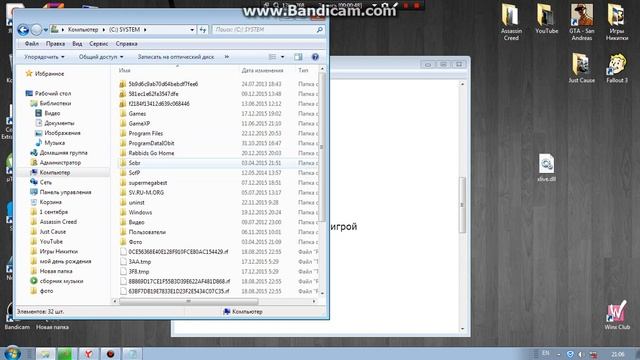640x360 pixels.
Task: Select Домашняя группа in sidebar
Action: (x=63, y=153)
